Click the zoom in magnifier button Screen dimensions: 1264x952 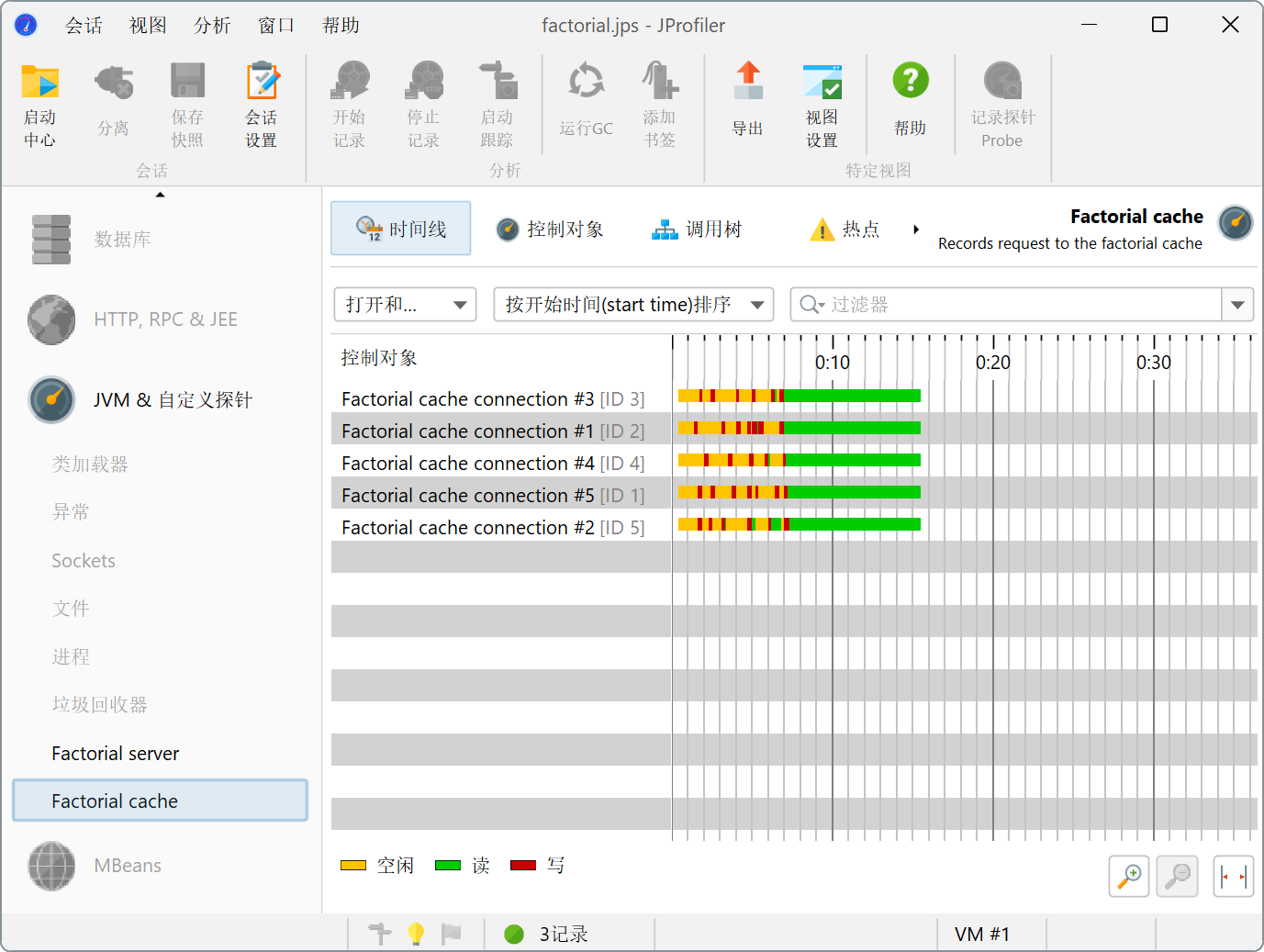click(x=1129, y=876)
